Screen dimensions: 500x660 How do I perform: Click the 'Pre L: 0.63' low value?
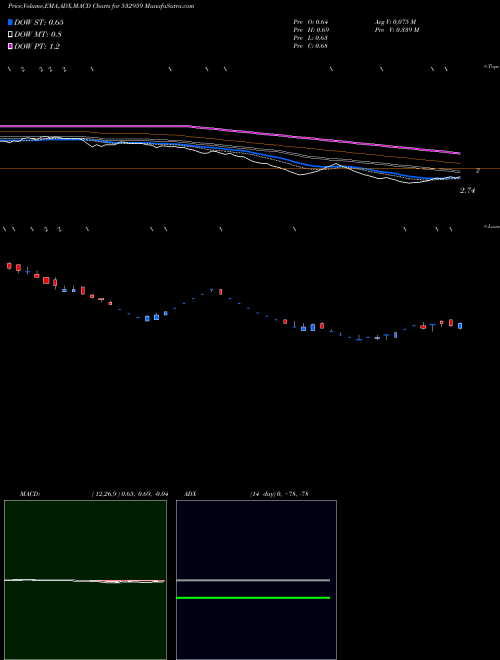(311, 38)
